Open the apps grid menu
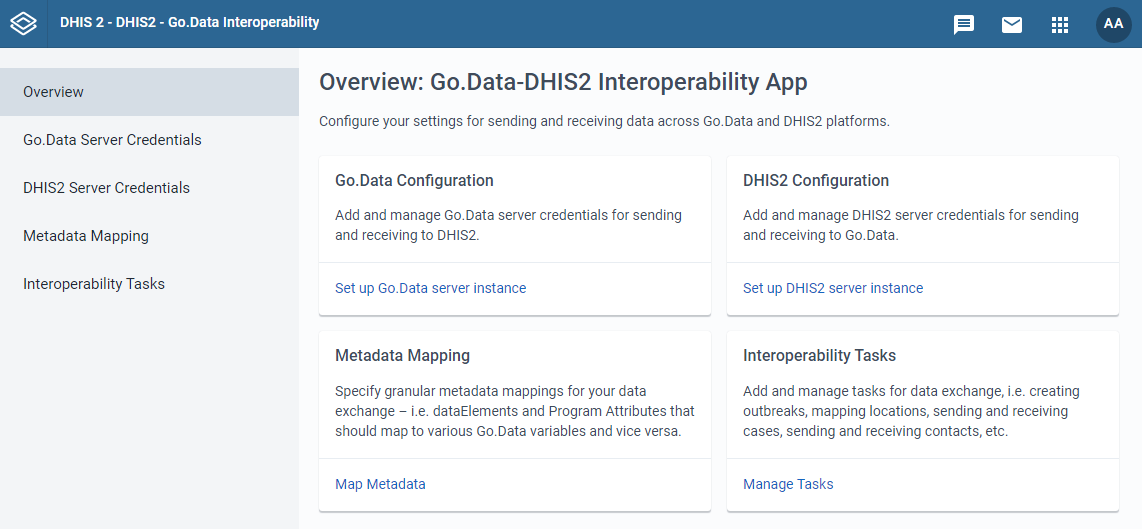The image size is (1142, 529). (x=1060, y=25)
